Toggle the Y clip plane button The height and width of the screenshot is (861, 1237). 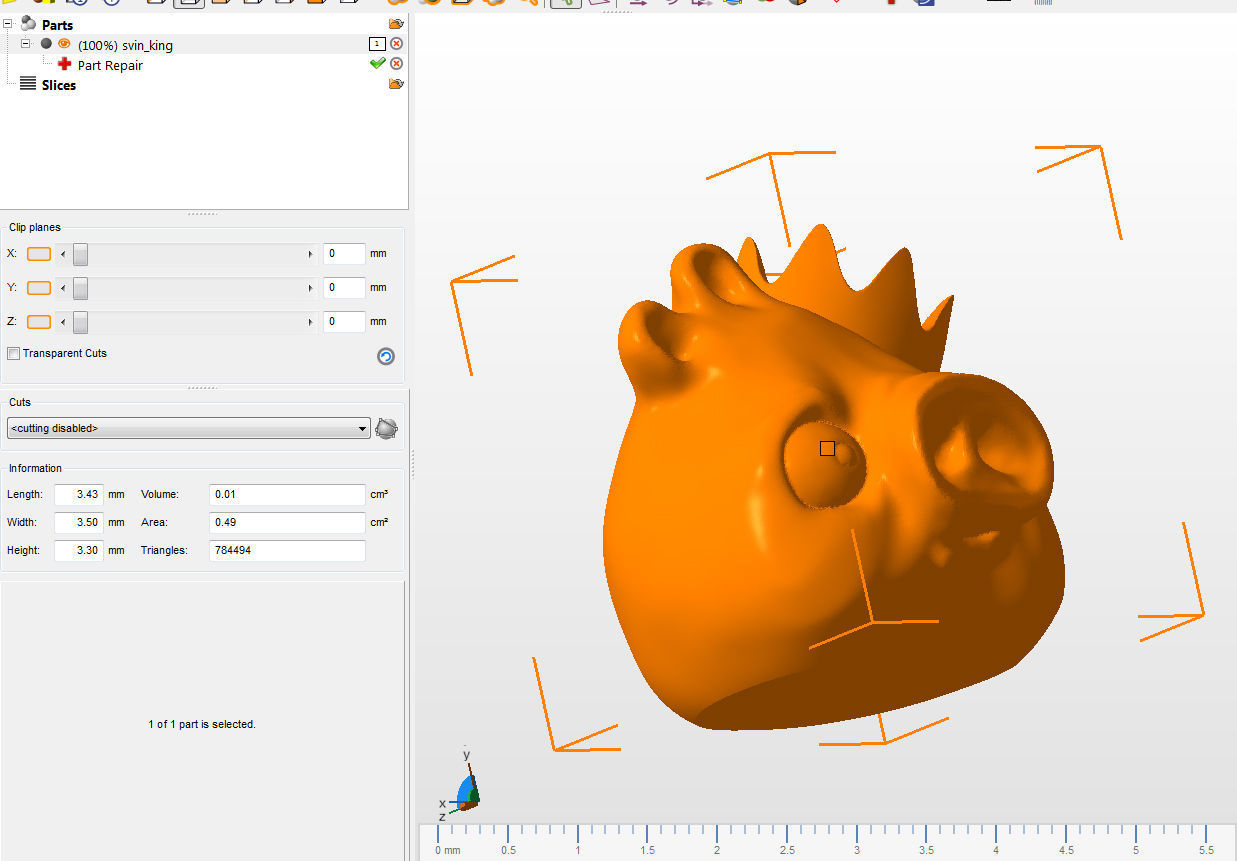(x=39, y=288)
